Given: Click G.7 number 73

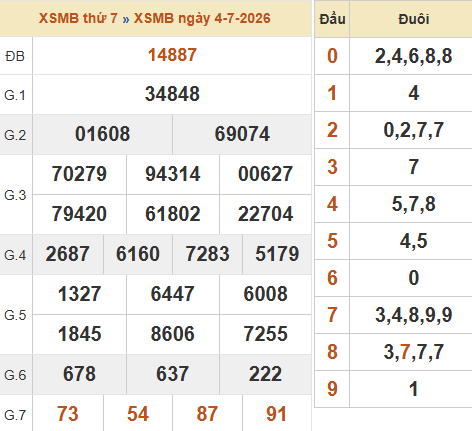Looking at the screenshot, I should [x=68, y=414].
